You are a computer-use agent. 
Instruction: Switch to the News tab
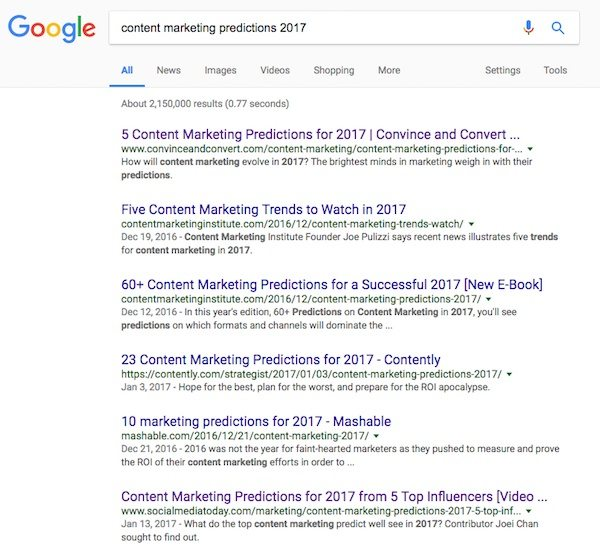coord(169,70)
